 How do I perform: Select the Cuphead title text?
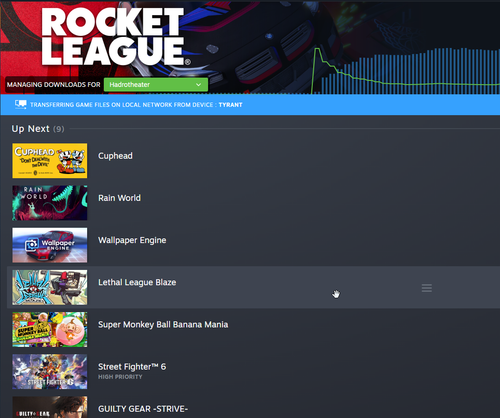tap(115, 156)
